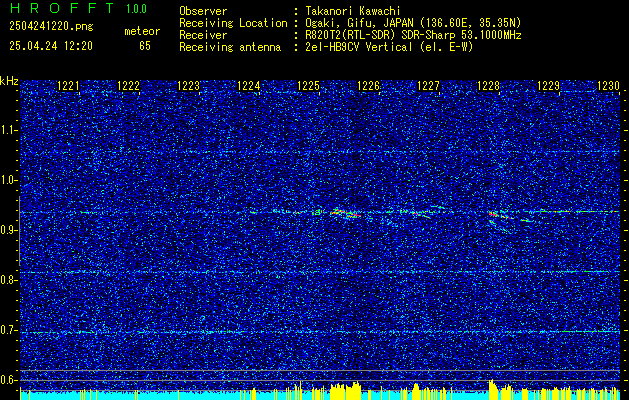The height and width of the screenshot is (400, 629).
Task: Click the 1222 time marker
Action: [128, 86]
